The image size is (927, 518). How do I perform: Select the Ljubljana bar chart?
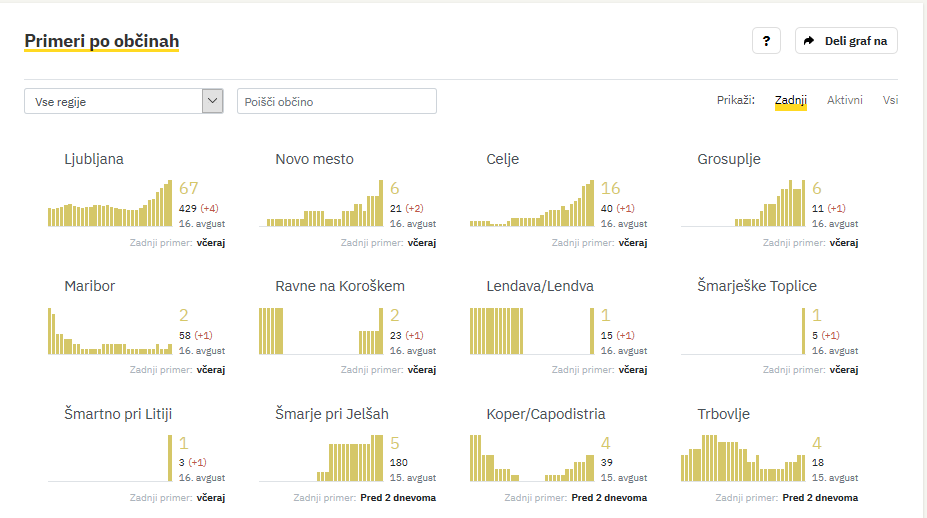[x=110, y=203]
